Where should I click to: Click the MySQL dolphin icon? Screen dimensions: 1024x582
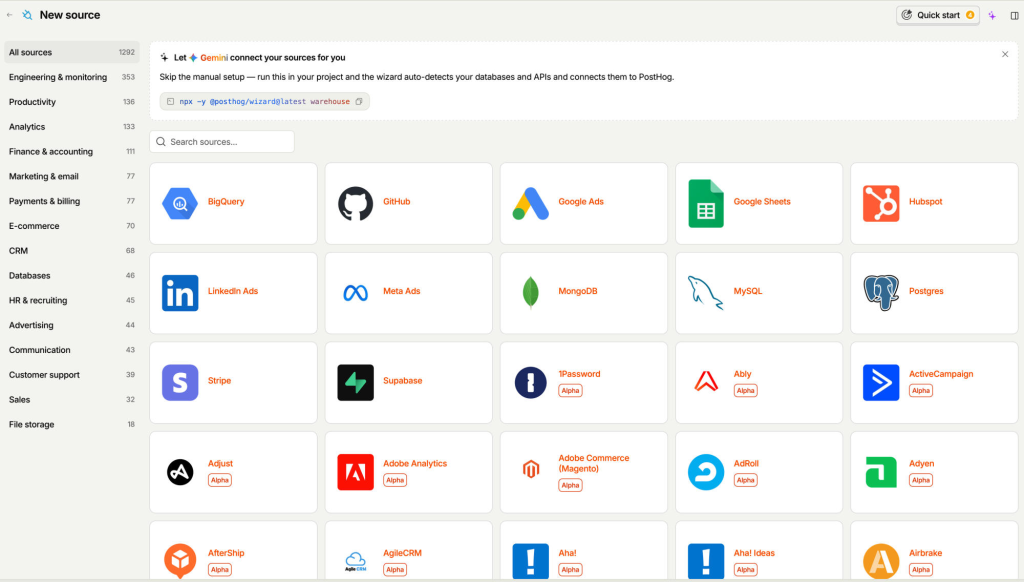pos(705,292)
